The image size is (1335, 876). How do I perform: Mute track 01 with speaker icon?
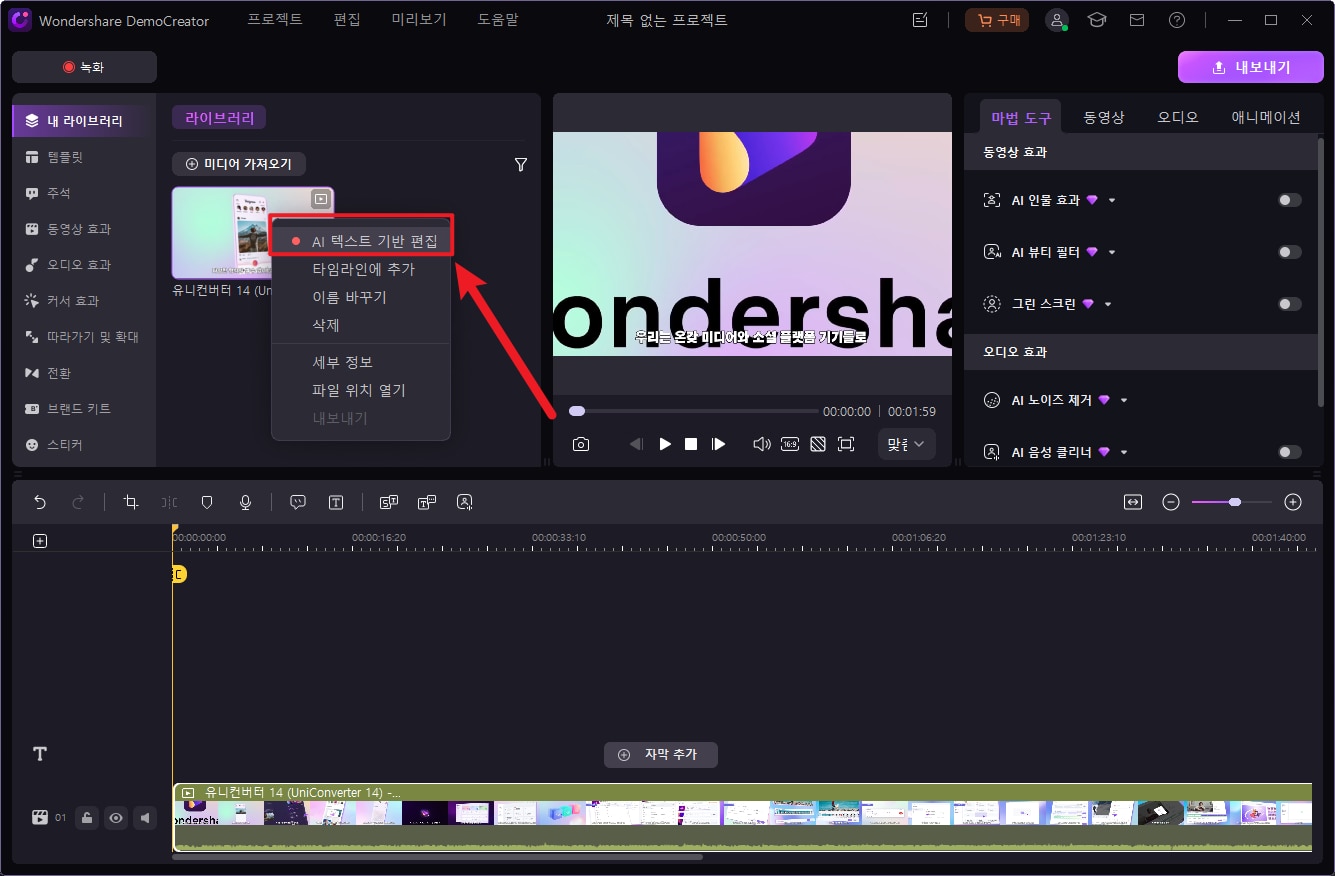145,818
